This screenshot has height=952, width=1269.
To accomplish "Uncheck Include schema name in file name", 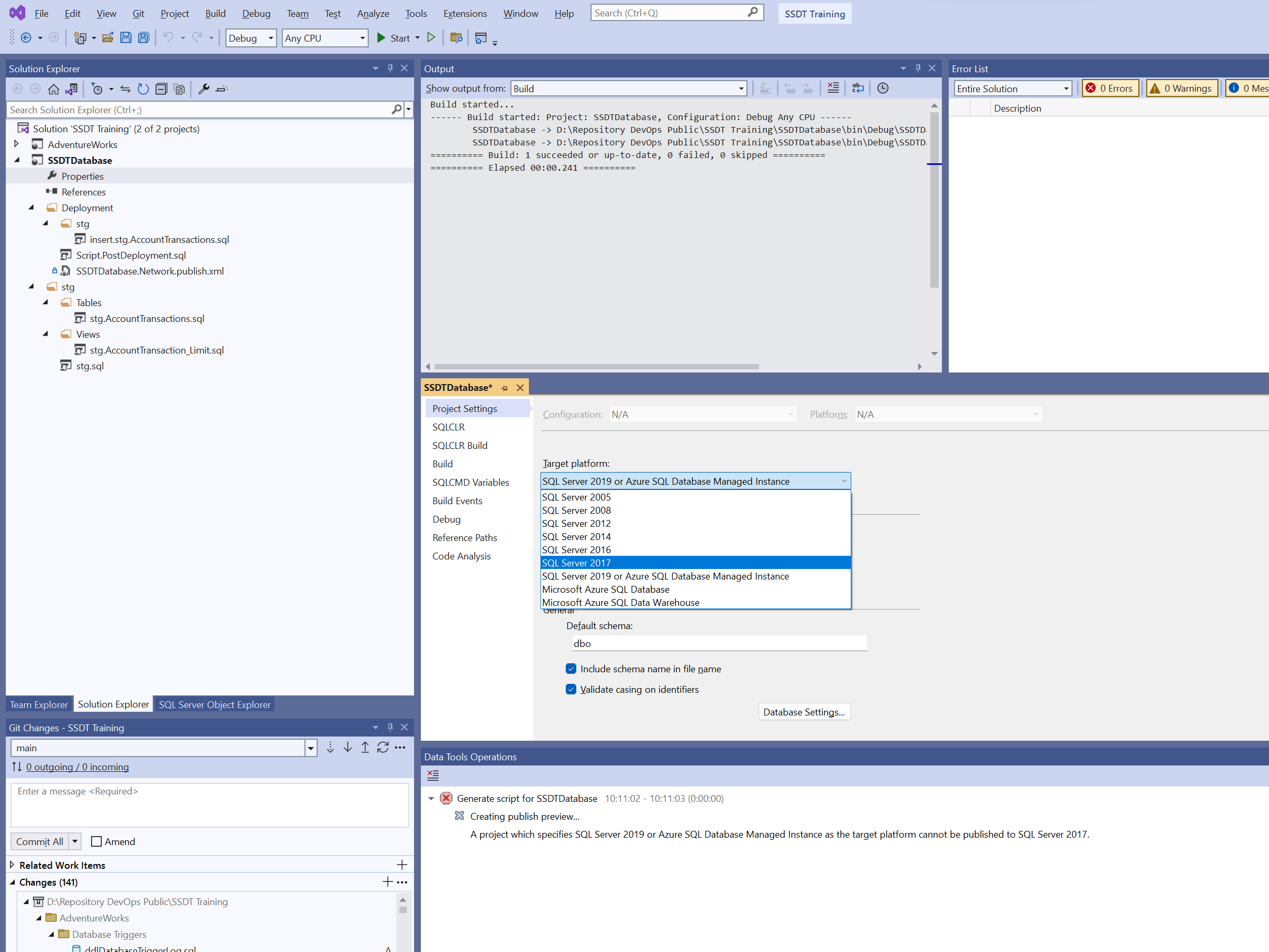I will coord(571,669).
